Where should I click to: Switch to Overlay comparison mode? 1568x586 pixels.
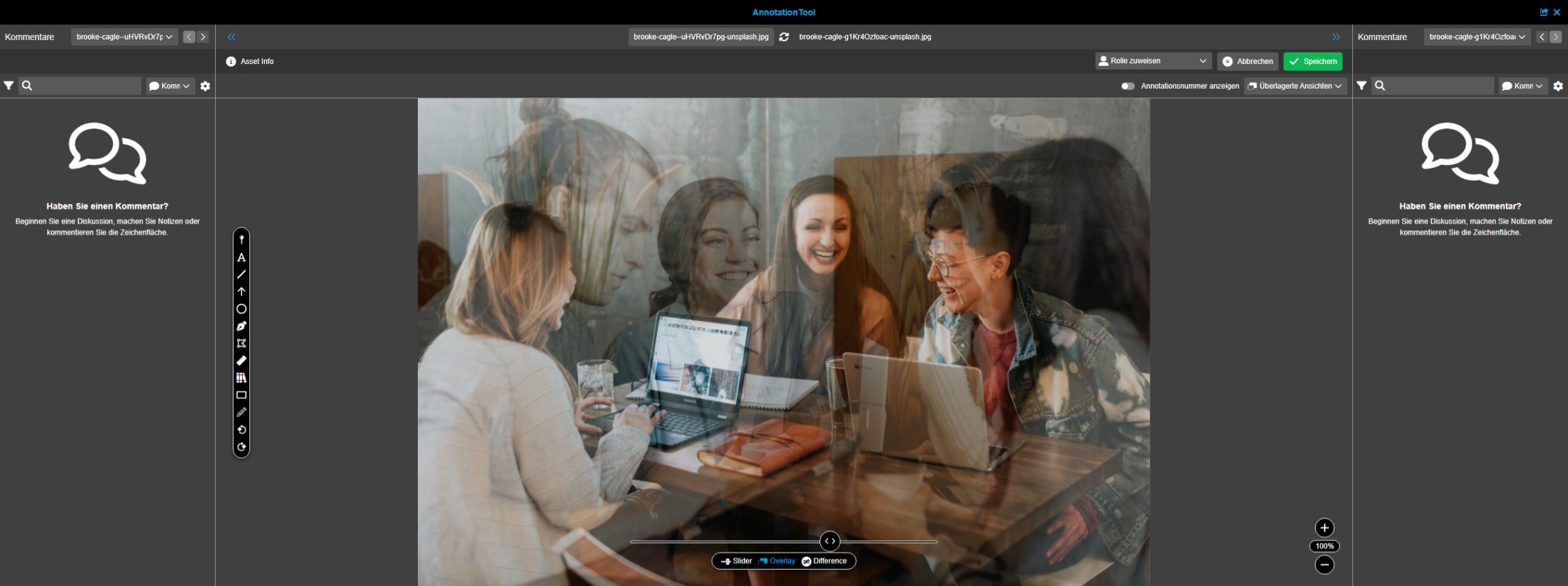(x=777, y=561)
